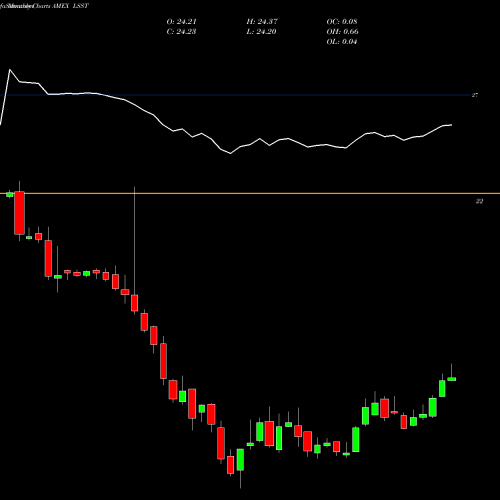The image size is (500, 500).
Task: Click the OC: 0.08 reading
Action: coord(342,22)
